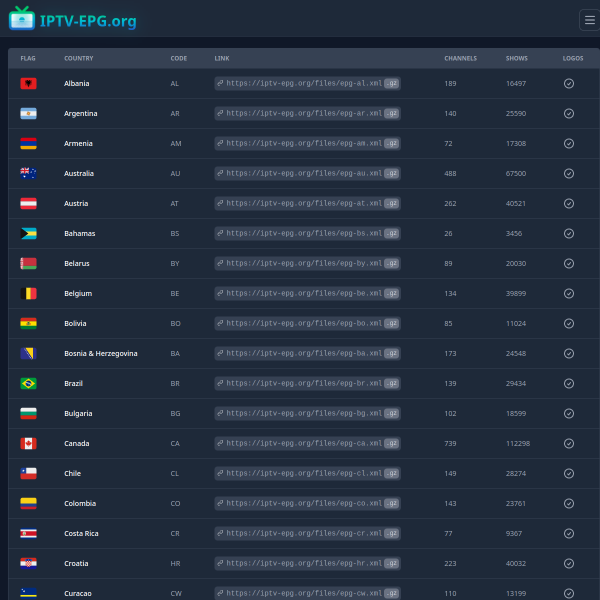Screen dimensions: 600x600
Task: Click the Albania flag icon
Action: (x=28, y=83)
